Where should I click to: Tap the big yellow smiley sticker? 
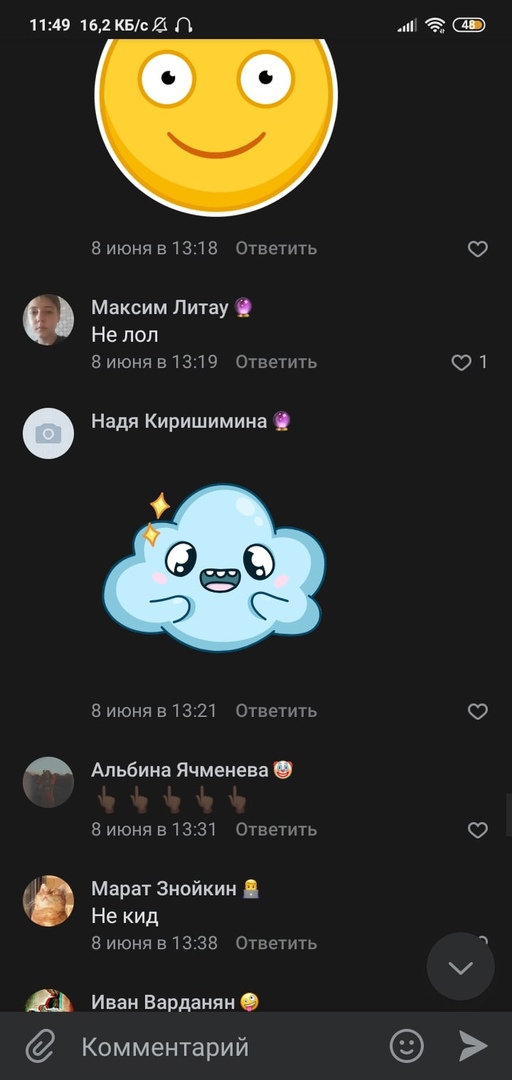click(216, 124)
